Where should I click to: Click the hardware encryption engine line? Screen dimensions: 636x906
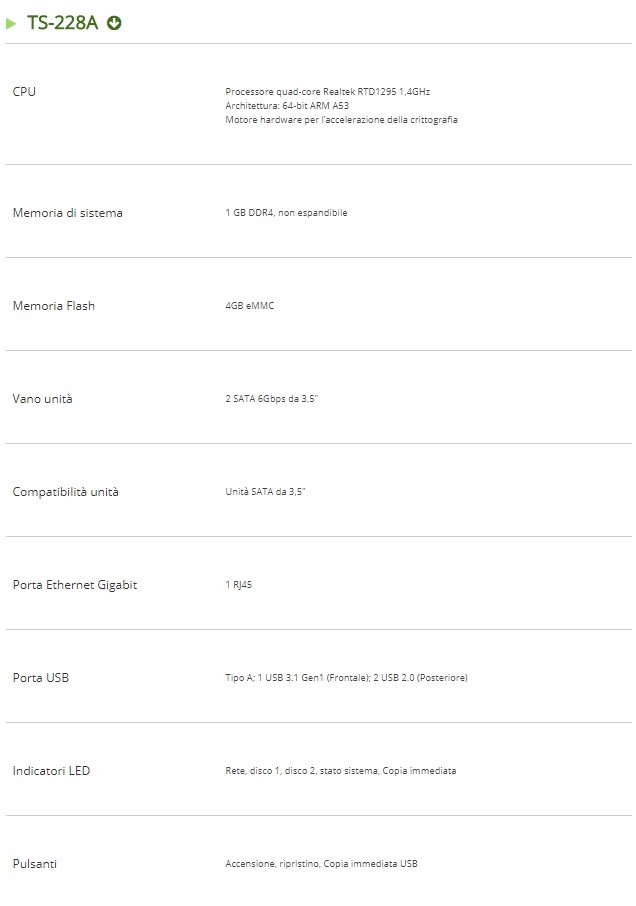(x=341, y=120)
